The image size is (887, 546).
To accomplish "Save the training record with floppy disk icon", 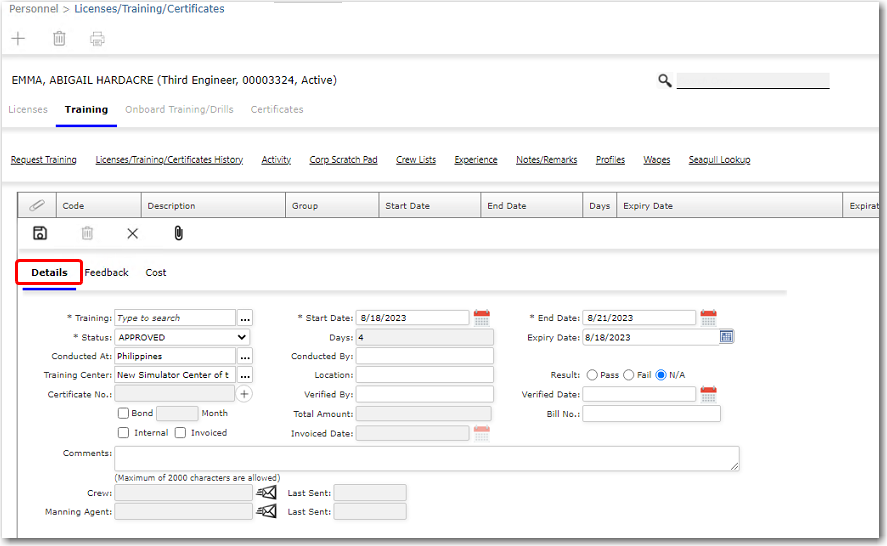I will point(40,233).
